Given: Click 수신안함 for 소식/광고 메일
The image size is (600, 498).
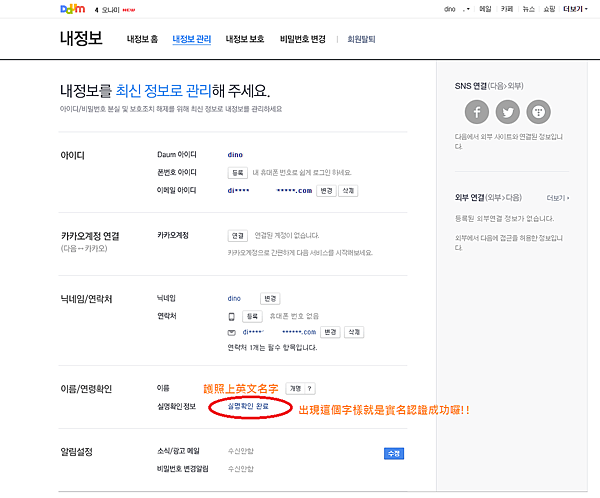Looking at the screenshot, I should [x=241, y=451].
